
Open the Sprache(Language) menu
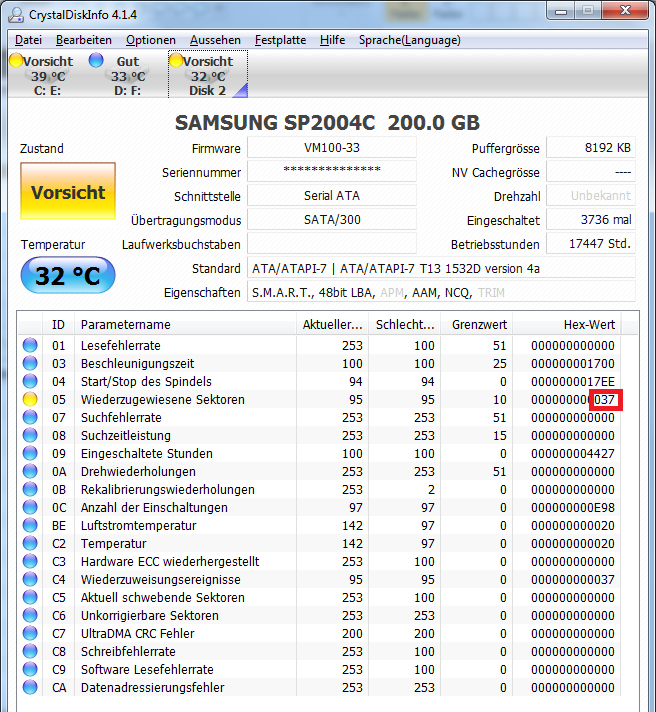pyautogui.click(x=409, y=40)
